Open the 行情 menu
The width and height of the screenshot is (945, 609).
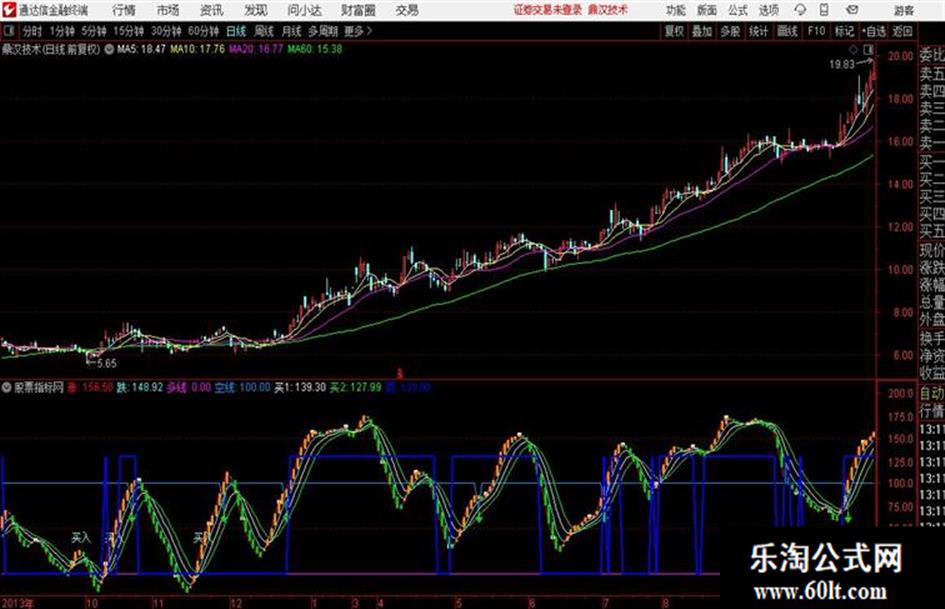click(124, 10)
